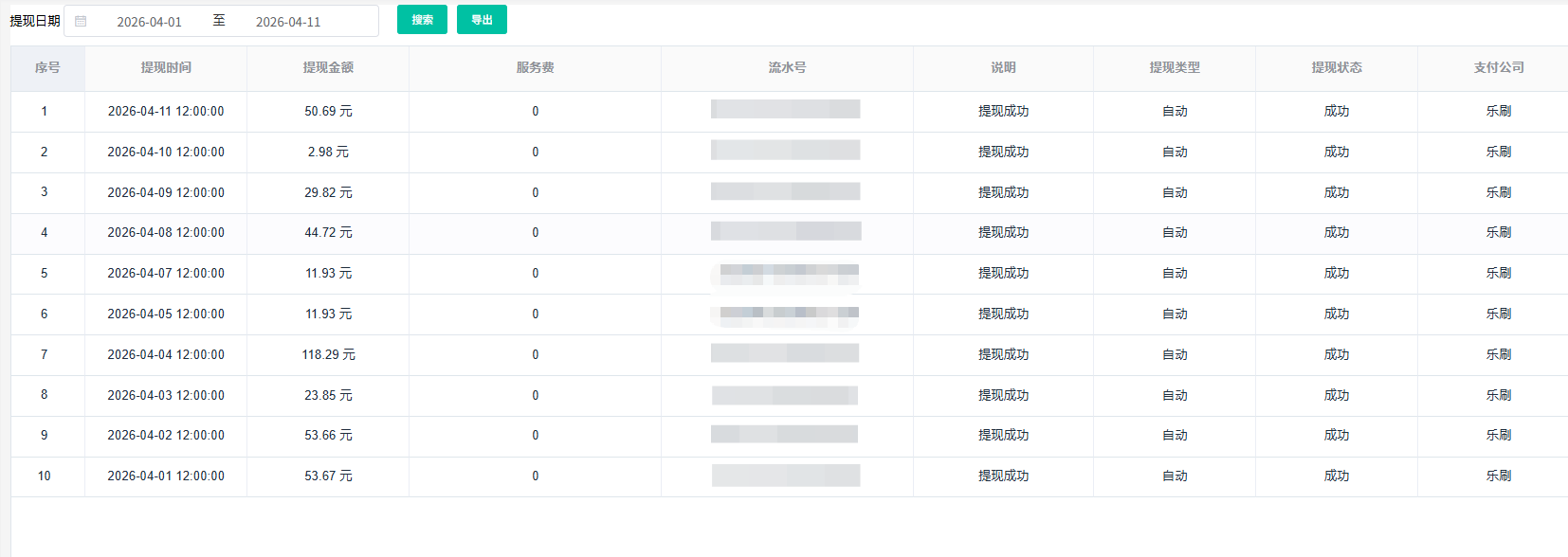Select the time cell 2026-04-07 12:00:00
This screenshot has width=1568, height=557.
pyautogui.click(x=166, y=274)
